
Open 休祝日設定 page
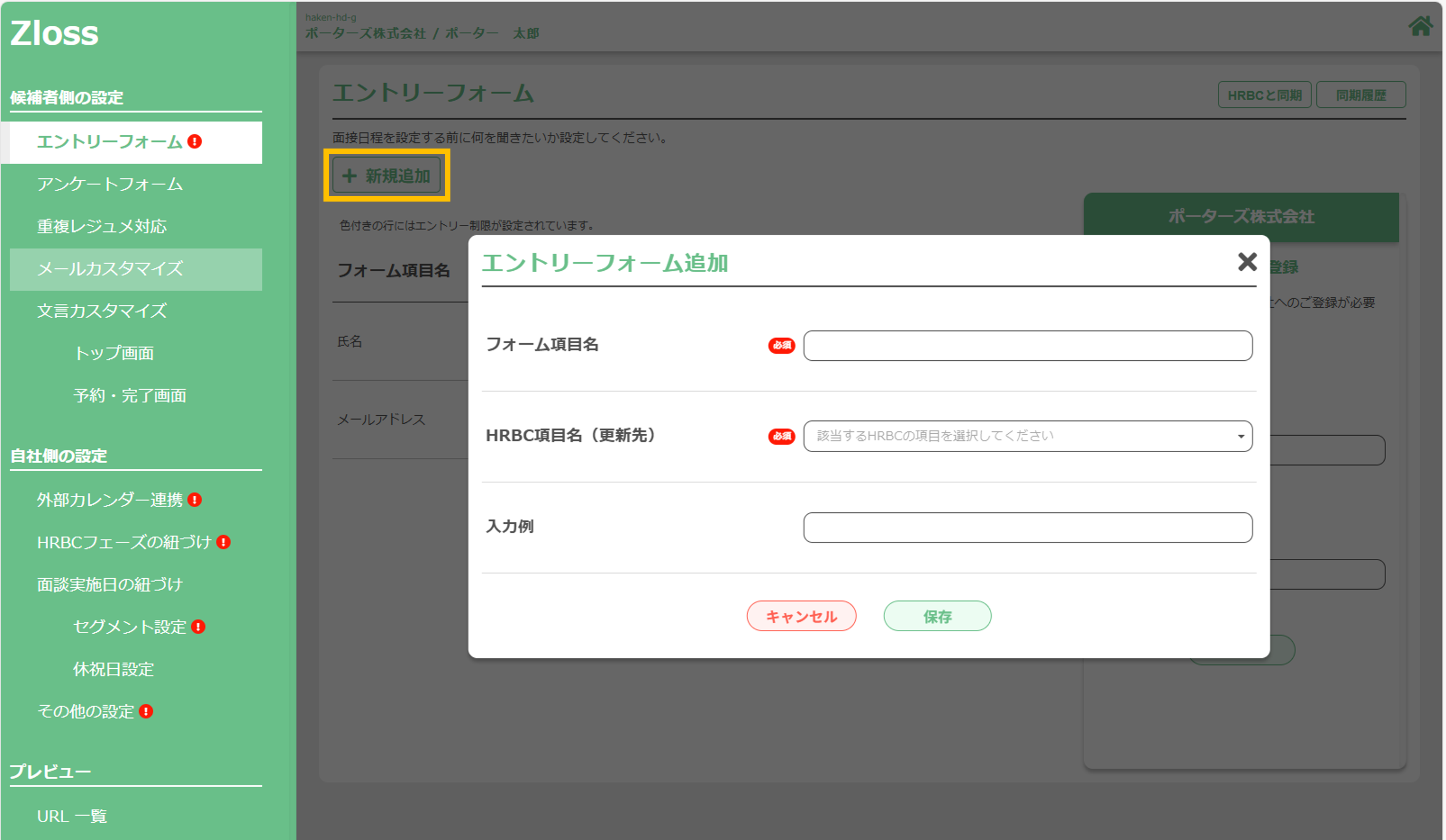click(x=113, y=669)
